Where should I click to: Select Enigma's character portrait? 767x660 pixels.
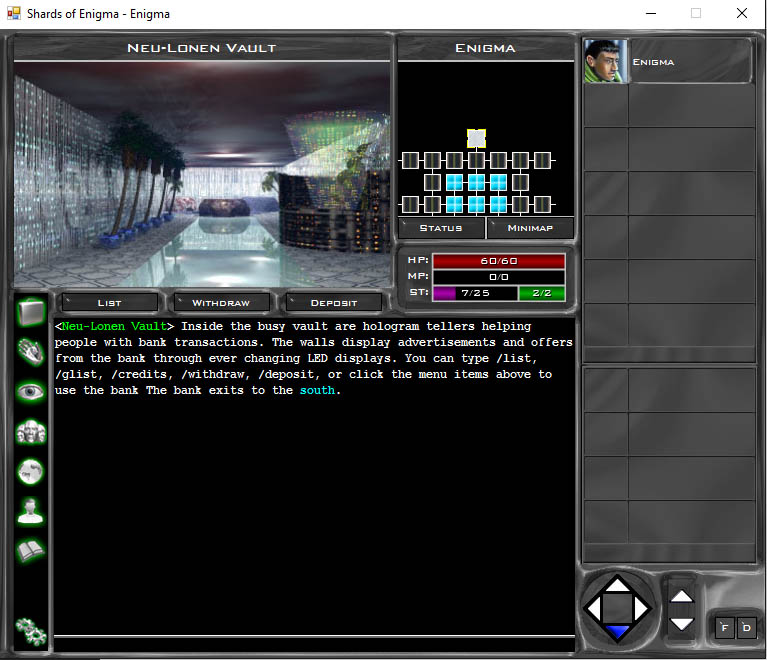point(605,62)
